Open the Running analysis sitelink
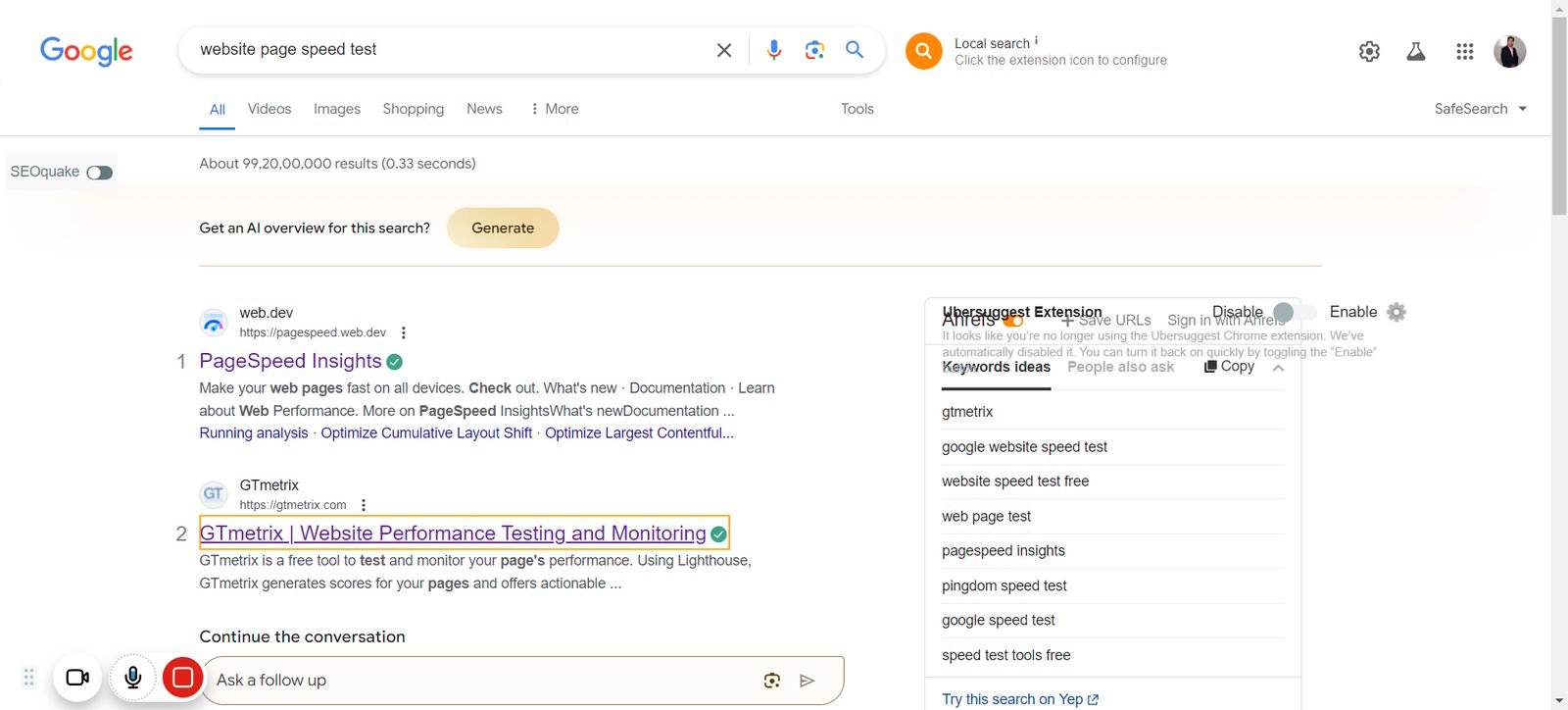The width and height of the screenshot is (1568, 710). pyautogui.click(x=254, y=433)
